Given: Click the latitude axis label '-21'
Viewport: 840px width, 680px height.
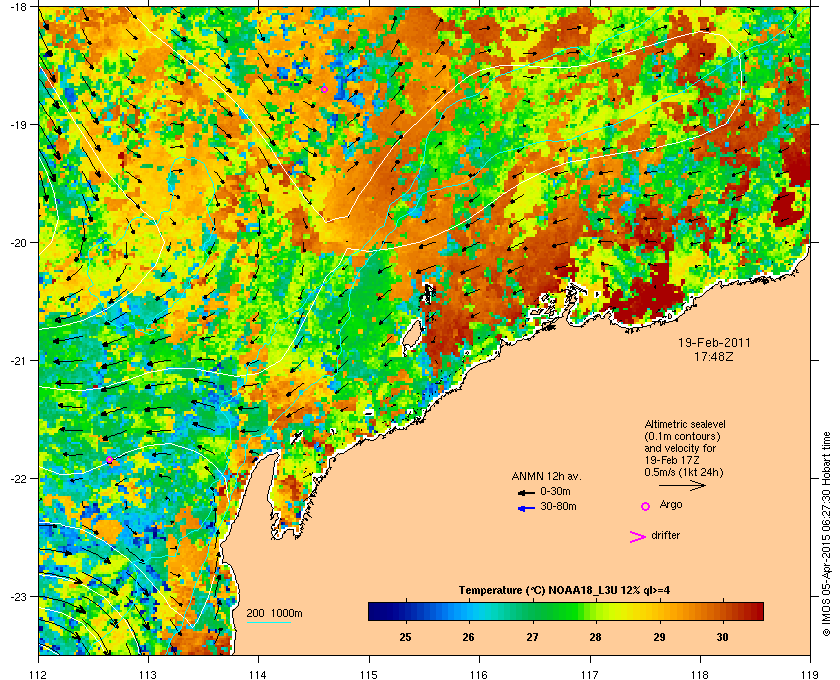Looking at the screenshot, I should (18, 361).
